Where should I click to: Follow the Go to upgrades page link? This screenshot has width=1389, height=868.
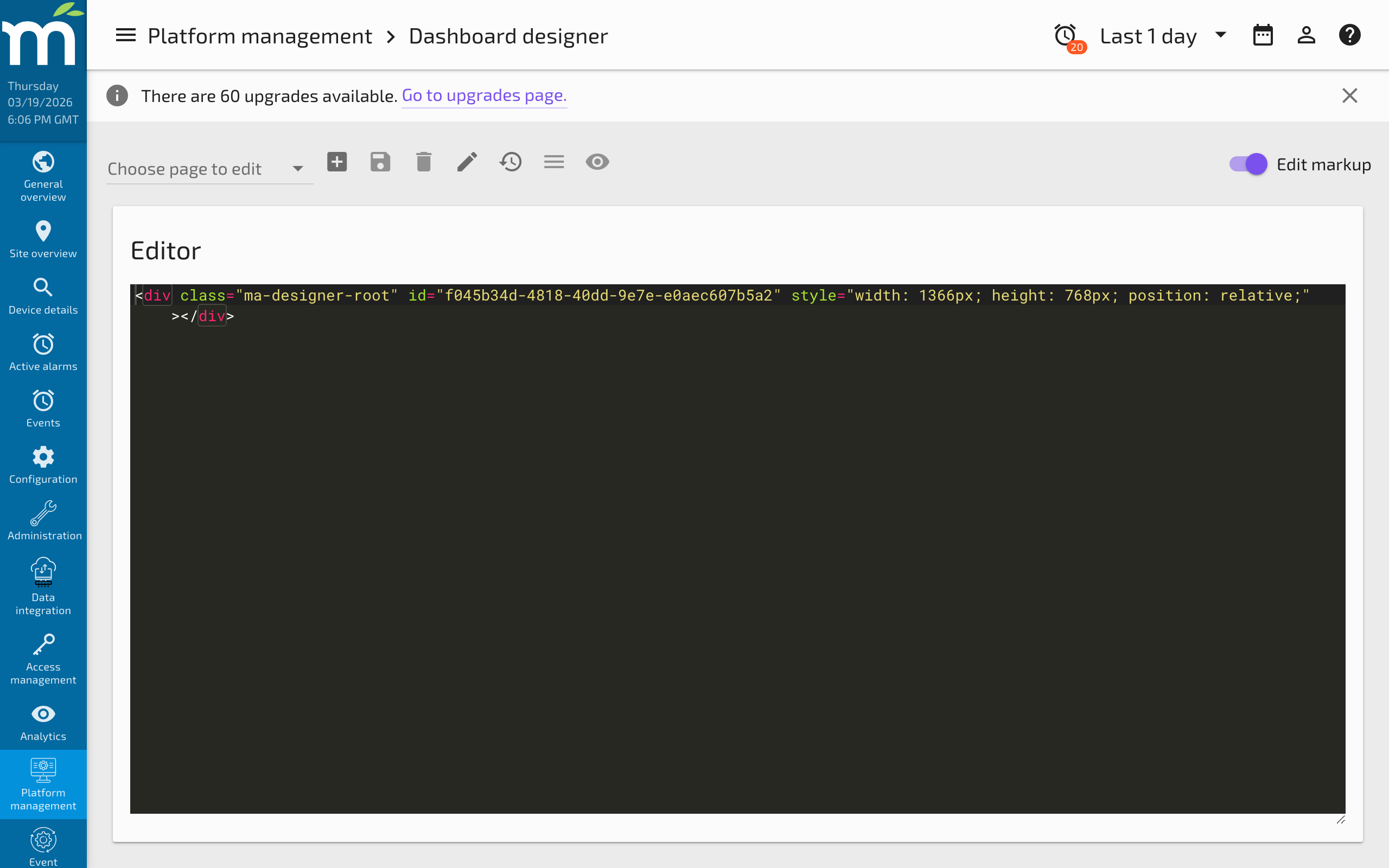484,95
